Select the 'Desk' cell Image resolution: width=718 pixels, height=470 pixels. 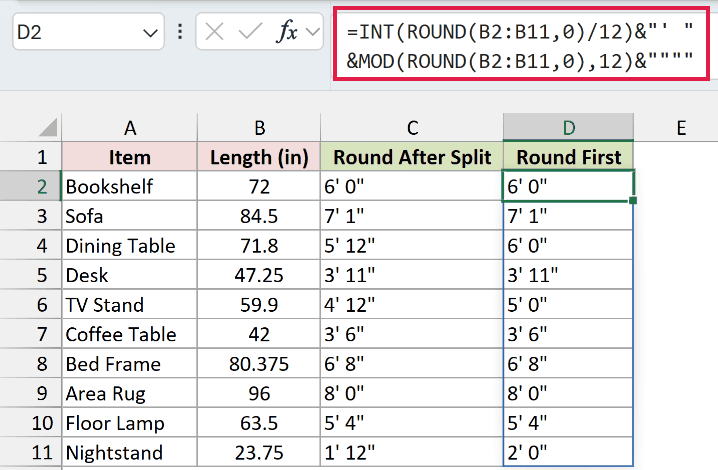(x=130, y=274)
